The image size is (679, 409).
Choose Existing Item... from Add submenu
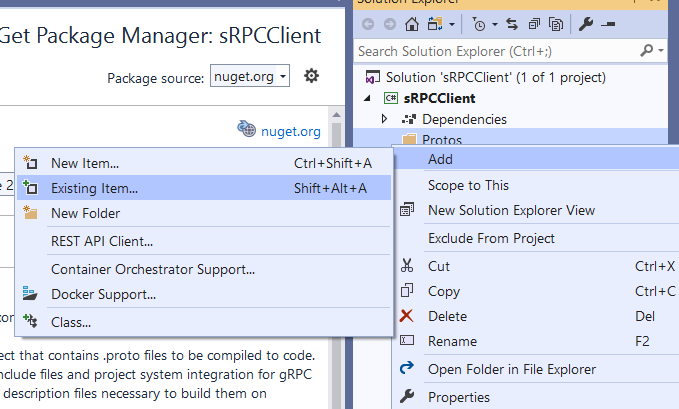coord(204,188)
